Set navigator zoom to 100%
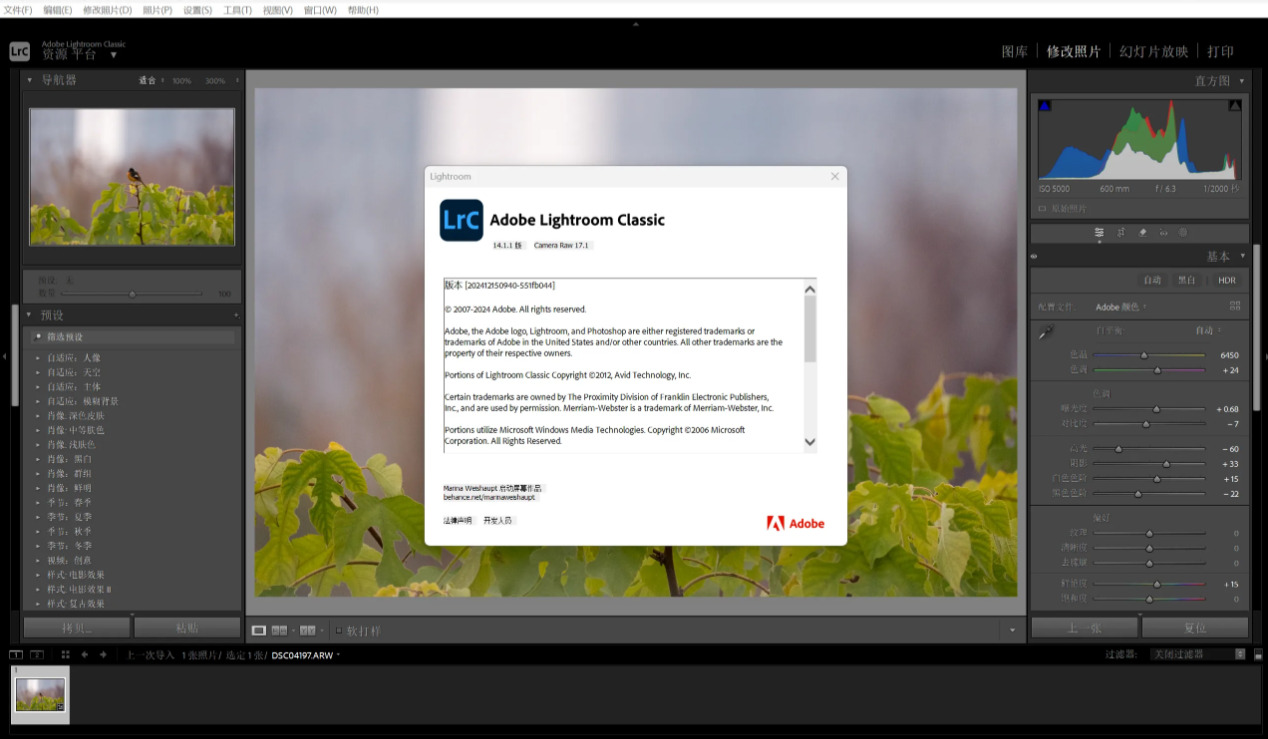The width and height of the screenshot is (1268, 739). [181, 81]
